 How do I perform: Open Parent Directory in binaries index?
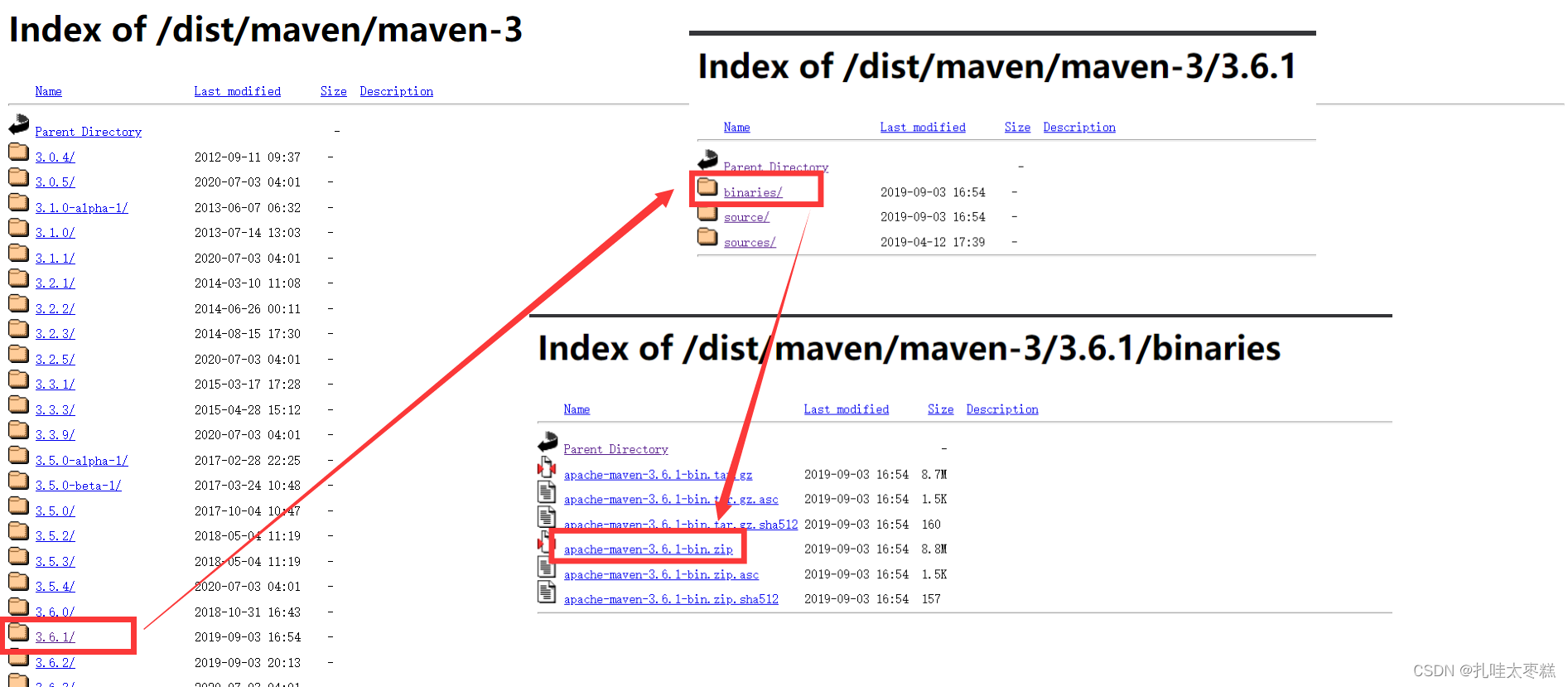pos(615,449)
